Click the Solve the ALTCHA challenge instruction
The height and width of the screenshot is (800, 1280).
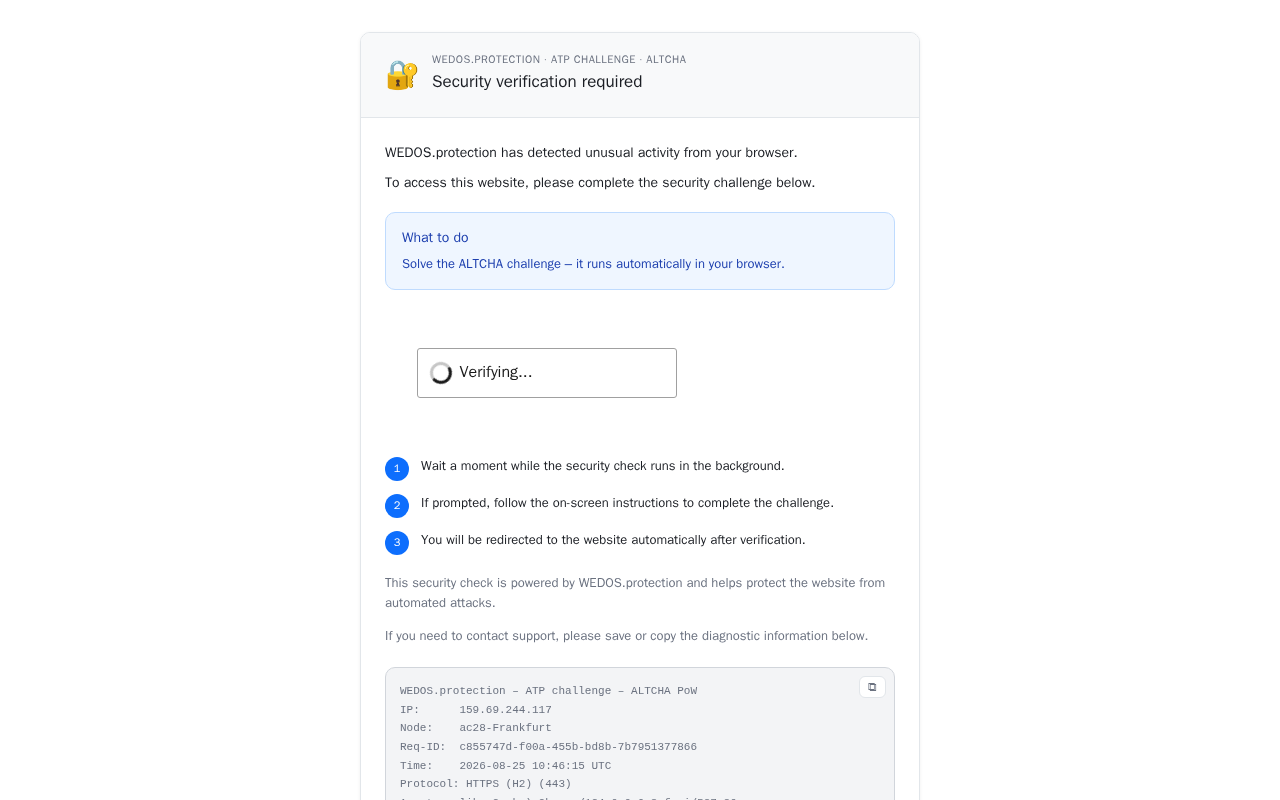(593, 264)
